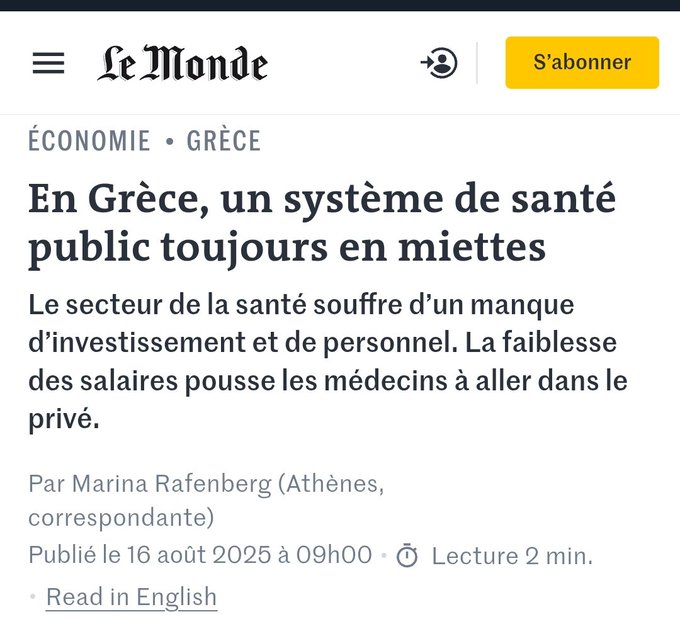Click the article subtitle paragraph
This screenshot has height=641, width=680.
(x=320, y=362)
